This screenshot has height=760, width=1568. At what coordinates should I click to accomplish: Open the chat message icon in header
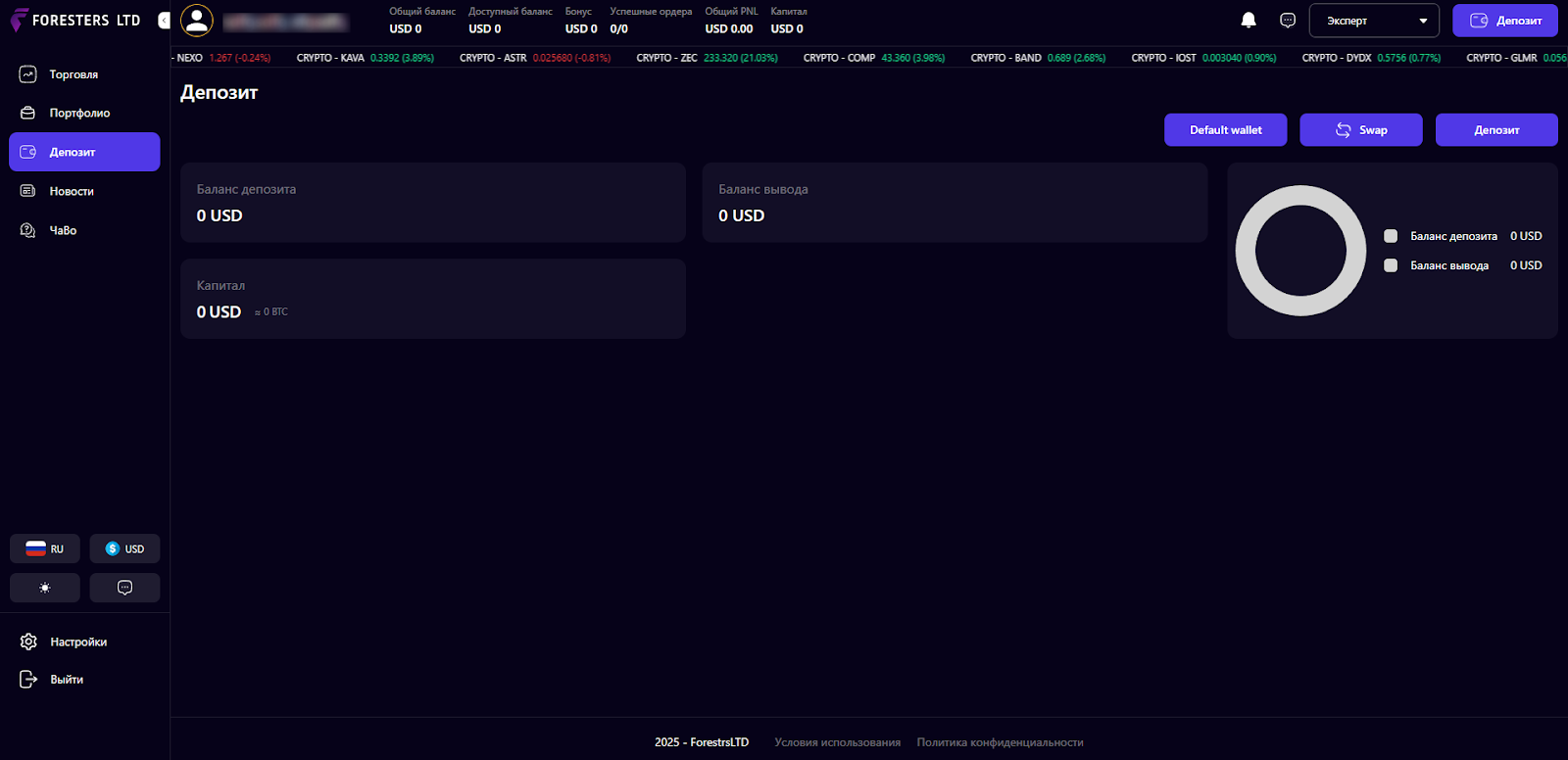point(1288,21)
